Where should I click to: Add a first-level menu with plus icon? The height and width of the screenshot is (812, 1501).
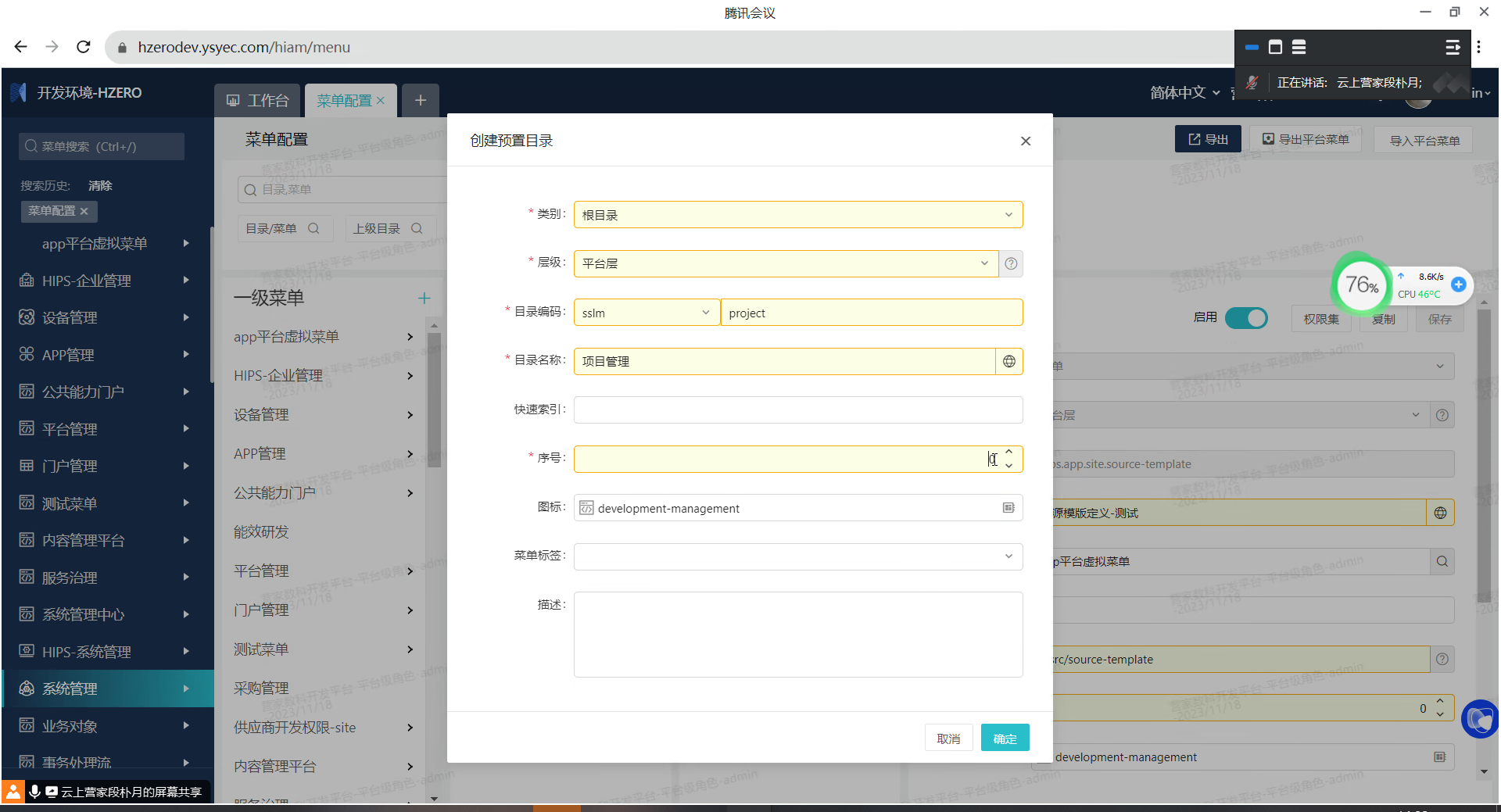click(424, 298)
